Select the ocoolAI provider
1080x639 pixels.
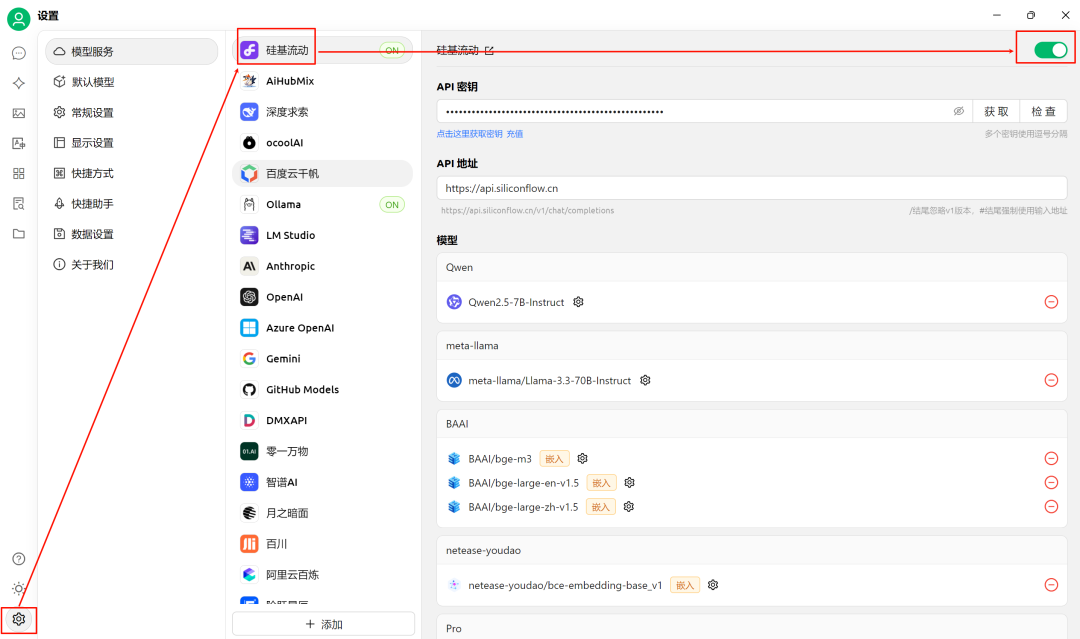322,143
